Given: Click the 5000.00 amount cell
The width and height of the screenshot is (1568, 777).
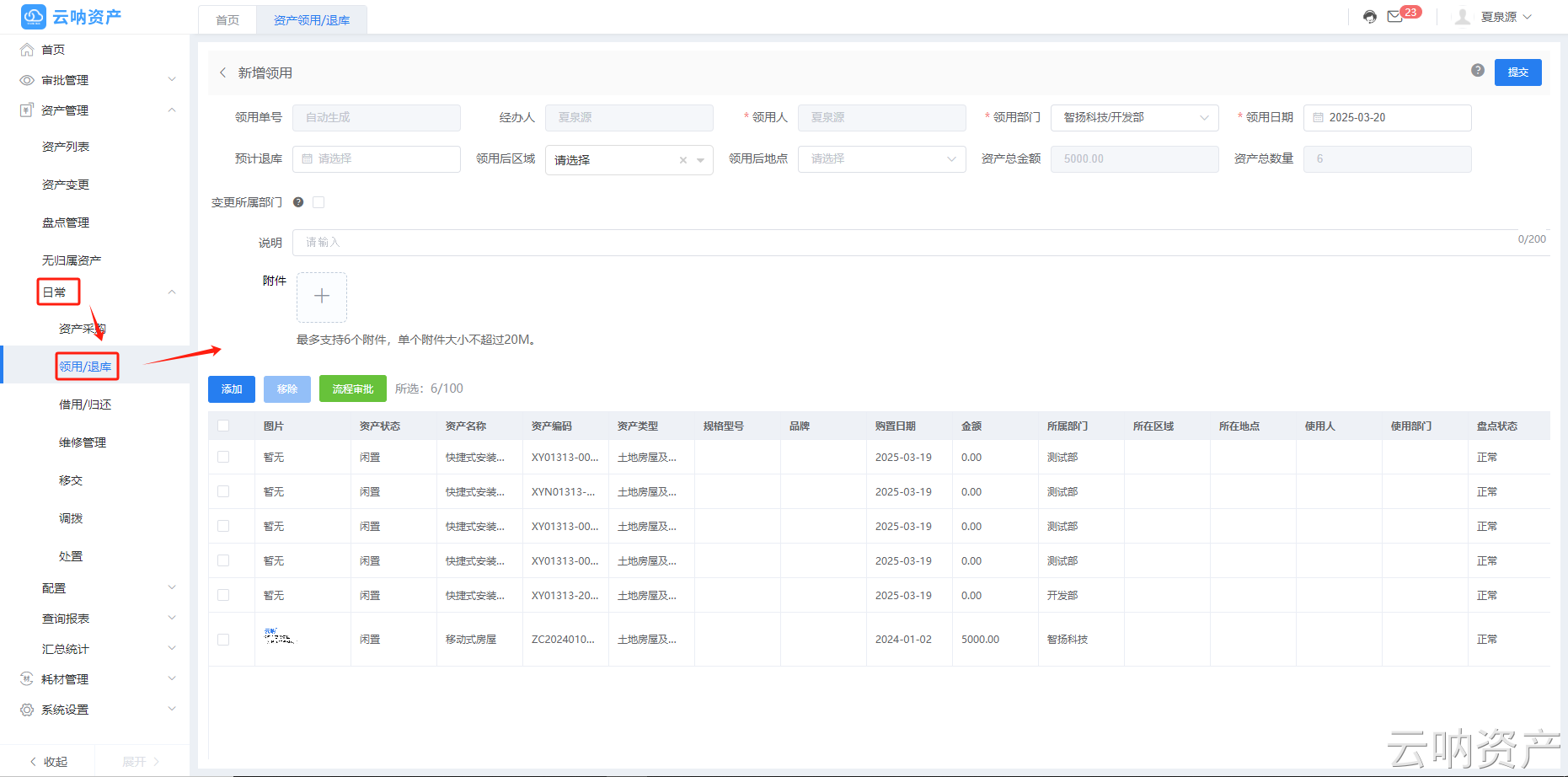Looking at the screenshot, I should tap(981, 640).
